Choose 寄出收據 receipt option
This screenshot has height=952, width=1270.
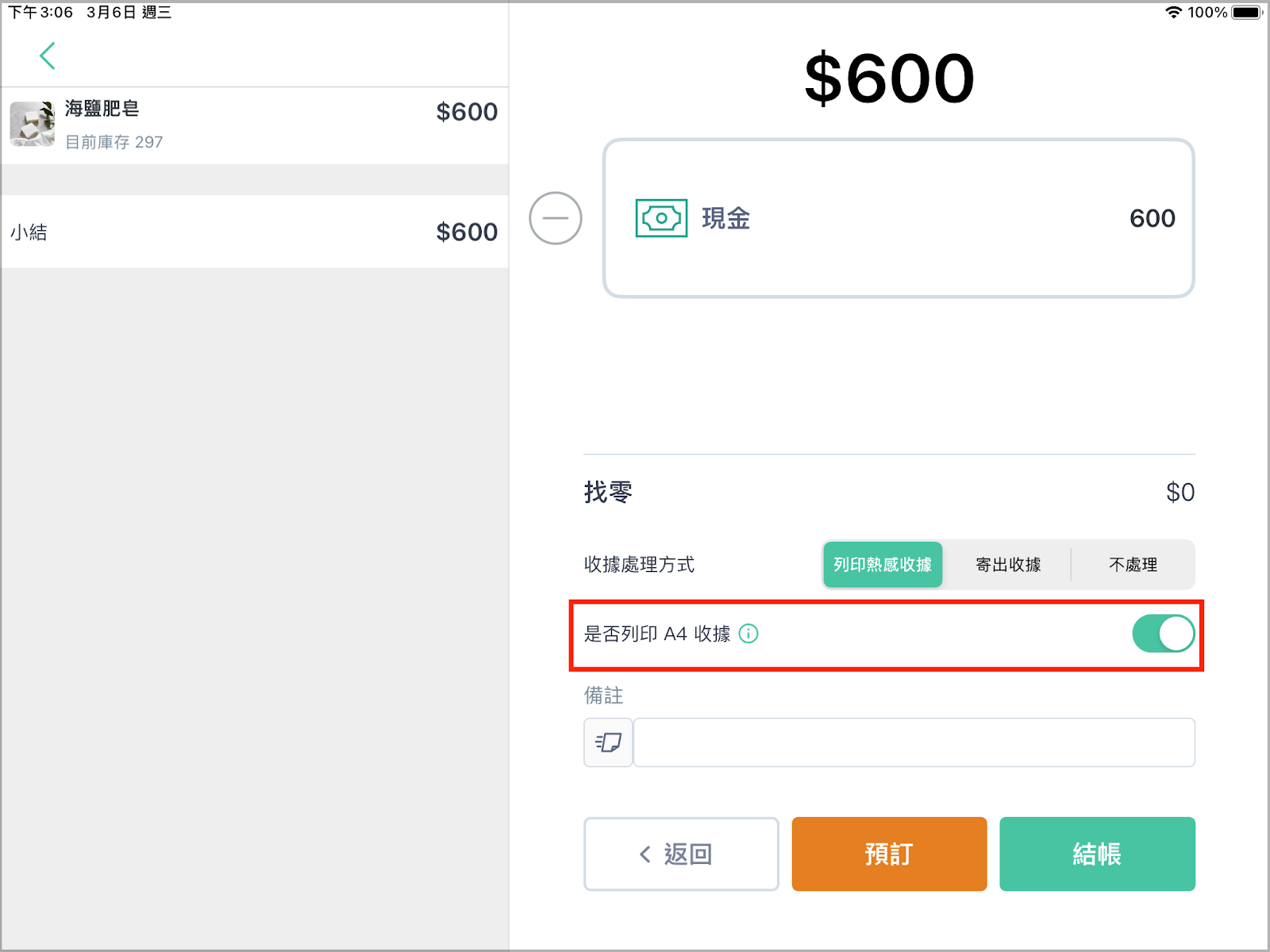pos(1008,565)
